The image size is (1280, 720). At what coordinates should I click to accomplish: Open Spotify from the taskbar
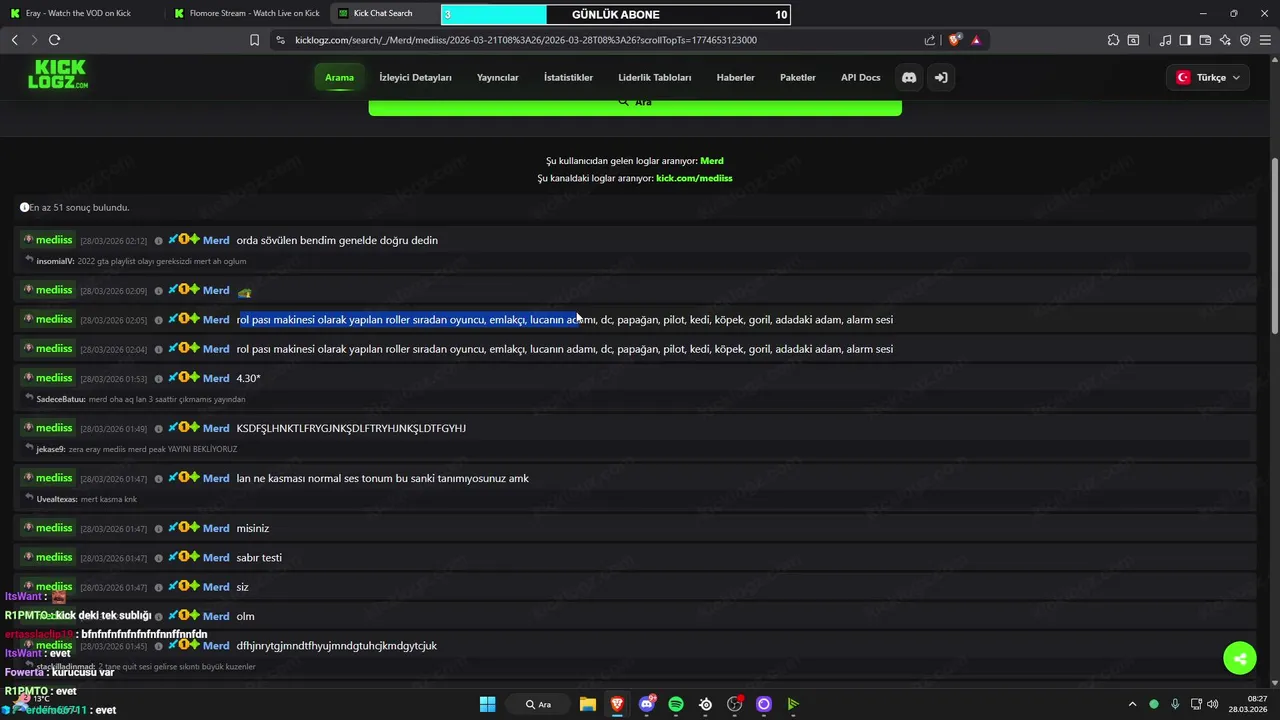click(x=676, y=704)
